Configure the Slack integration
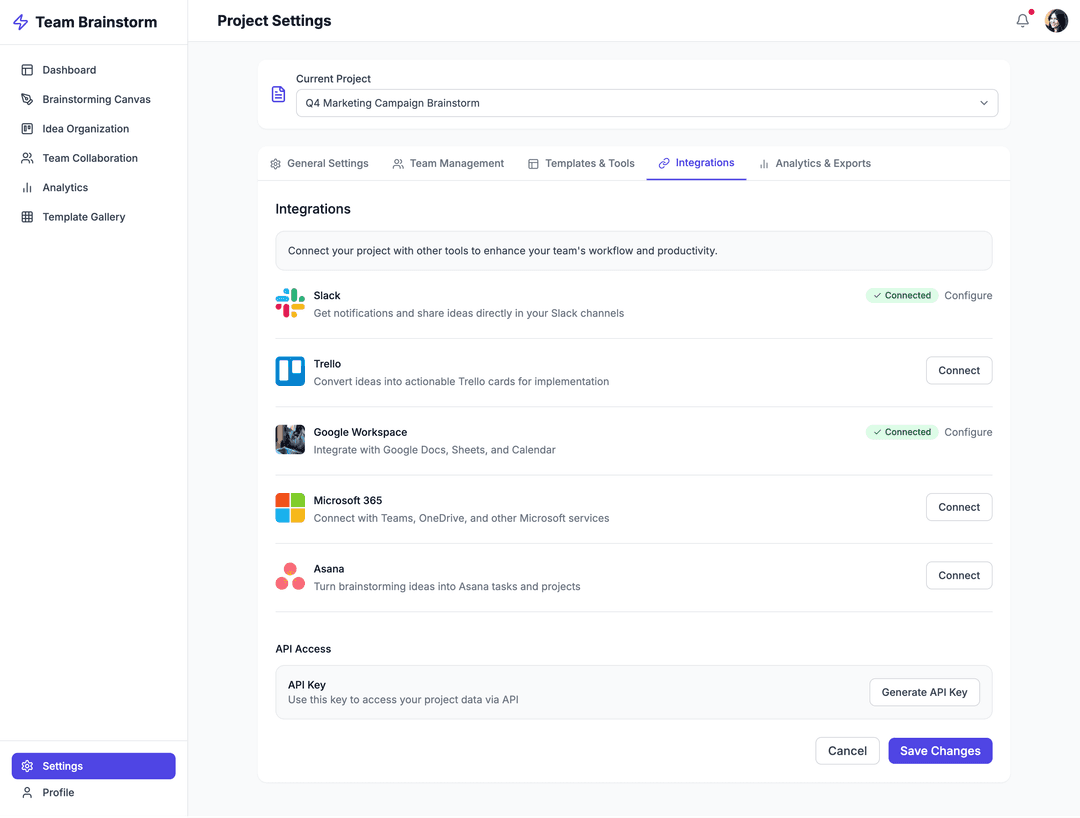1080x818 pixels. (x=968, y=296)
